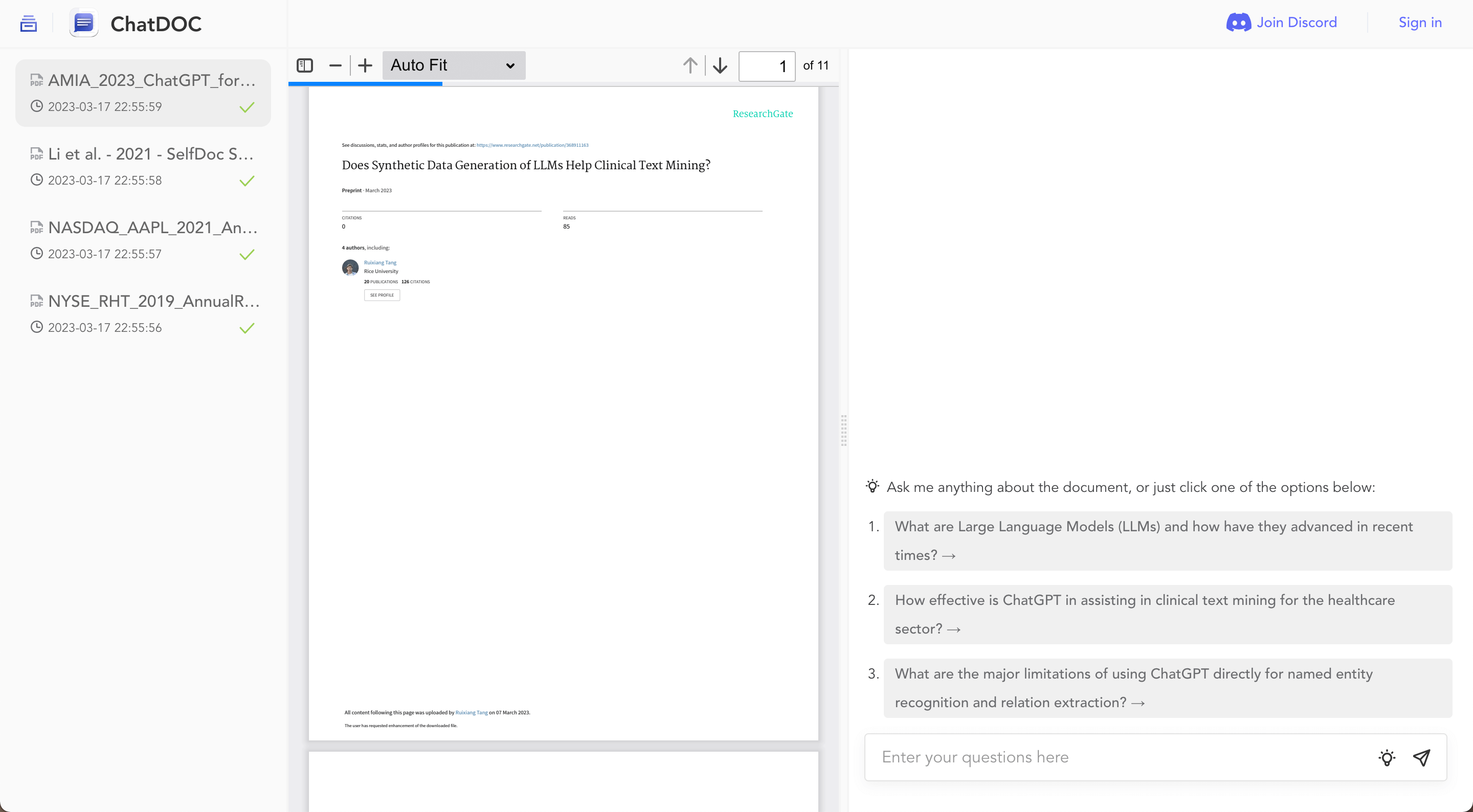Send the question with paper plane icon
This screenshot has width=1473, height=812.
click(1422, 758)
